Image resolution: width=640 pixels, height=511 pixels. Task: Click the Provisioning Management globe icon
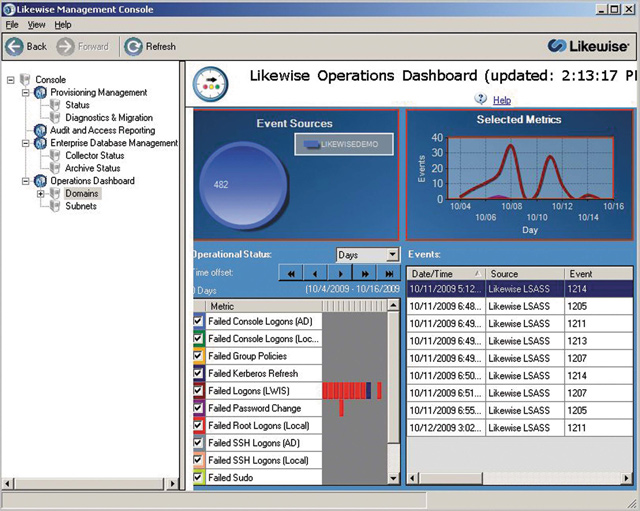tap(40, 93)
